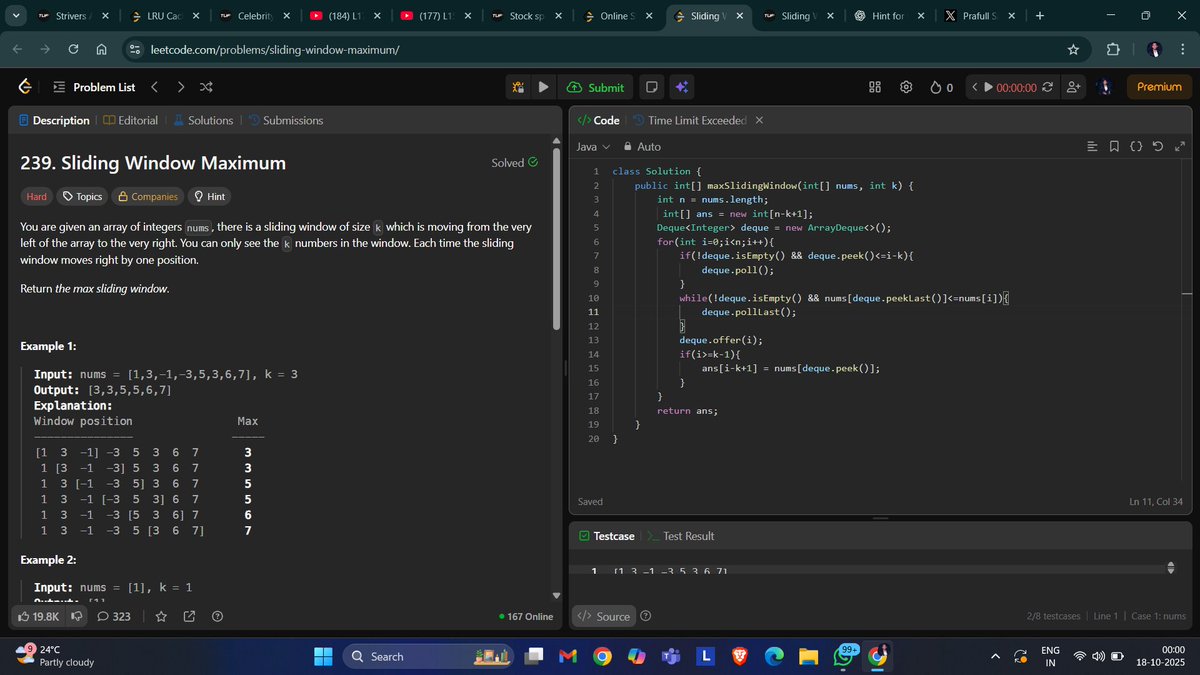Screen dimensions: 1200x675
Task: Format code with the align icon
Action: tap(1092, 147)
